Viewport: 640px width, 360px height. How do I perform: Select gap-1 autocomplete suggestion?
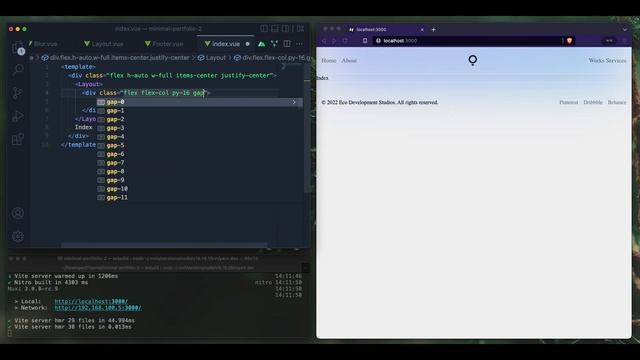click(x=199, y=111)
